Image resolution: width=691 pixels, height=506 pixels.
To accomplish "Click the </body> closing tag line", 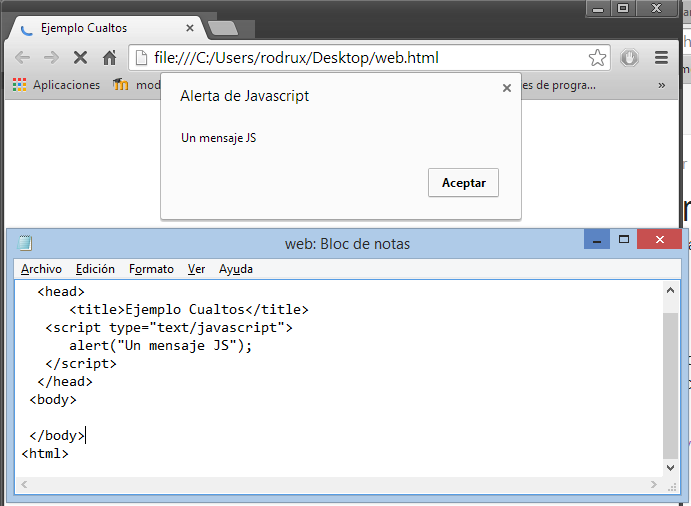I will point(57,435).
